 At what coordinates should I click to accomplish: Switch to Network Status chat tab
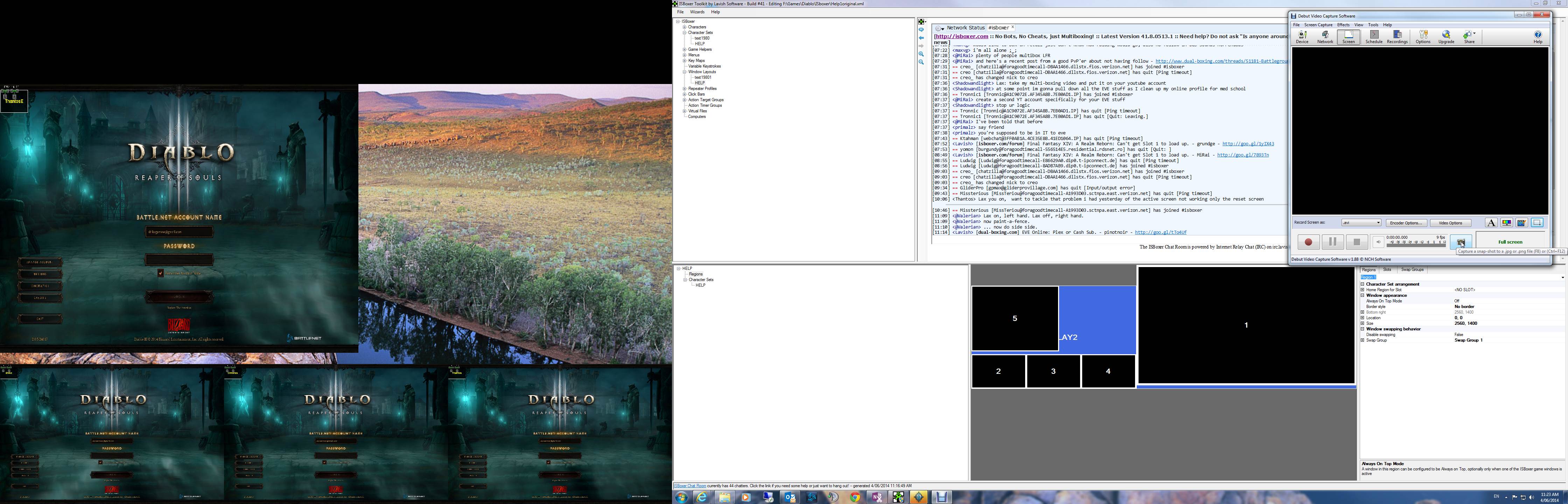point(965,28)
